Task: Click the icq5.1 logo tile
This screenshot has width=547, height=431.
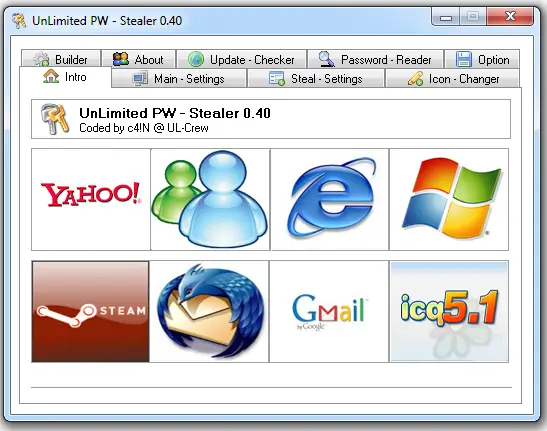Action: tap(449, 312)
